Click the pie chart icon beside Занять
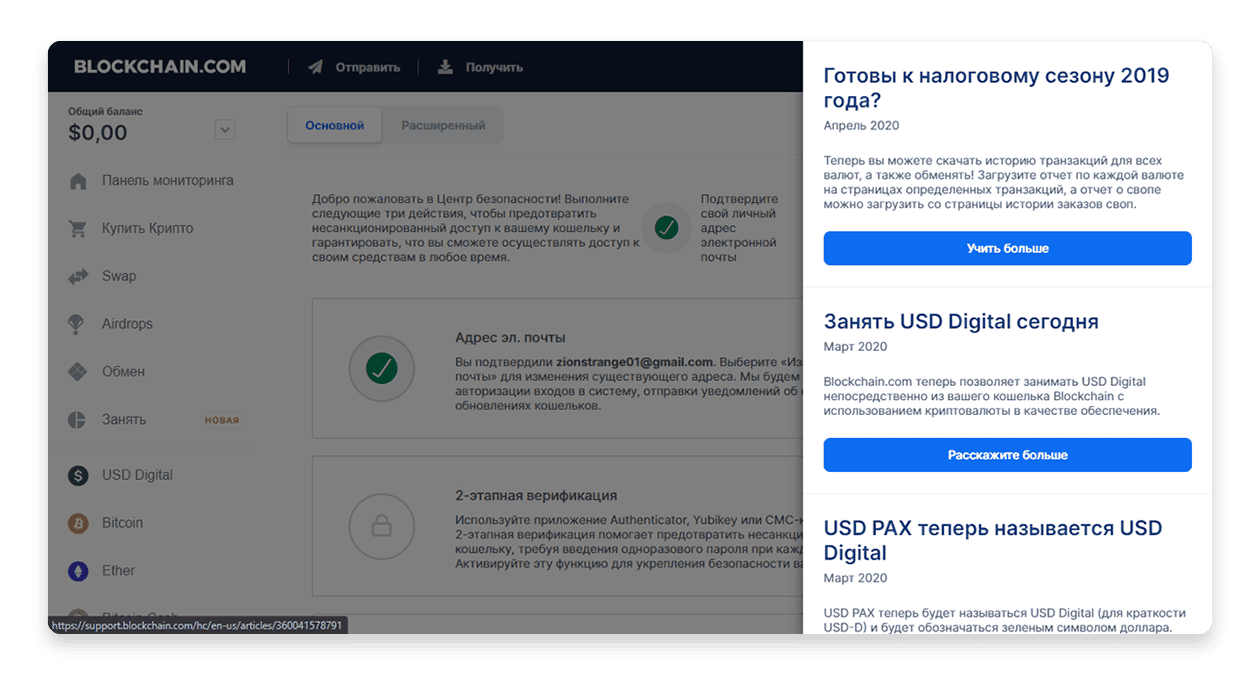Screen dimensions: 1260x675 pyautogui.click(x=77, y=420)
